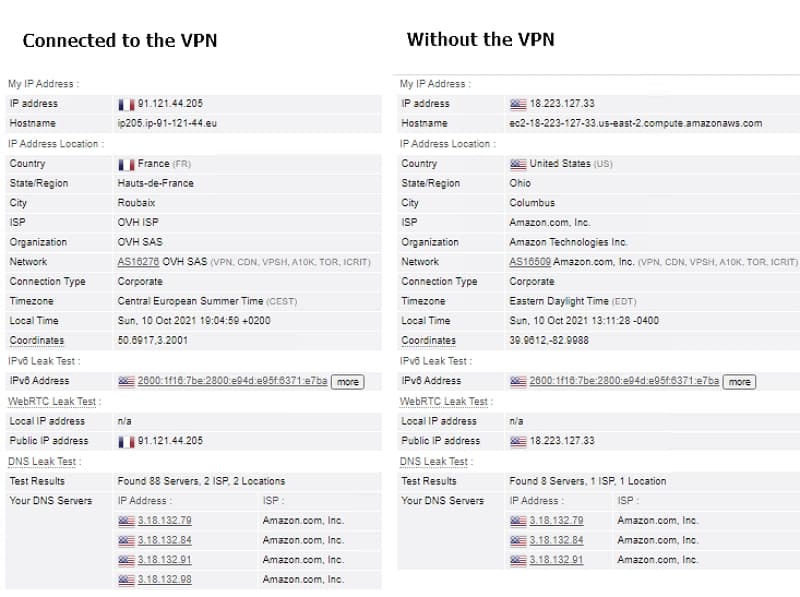Open the IPv6 address link in the VPN panel
The height and width of the screenshot is (597, 800).
232,381
